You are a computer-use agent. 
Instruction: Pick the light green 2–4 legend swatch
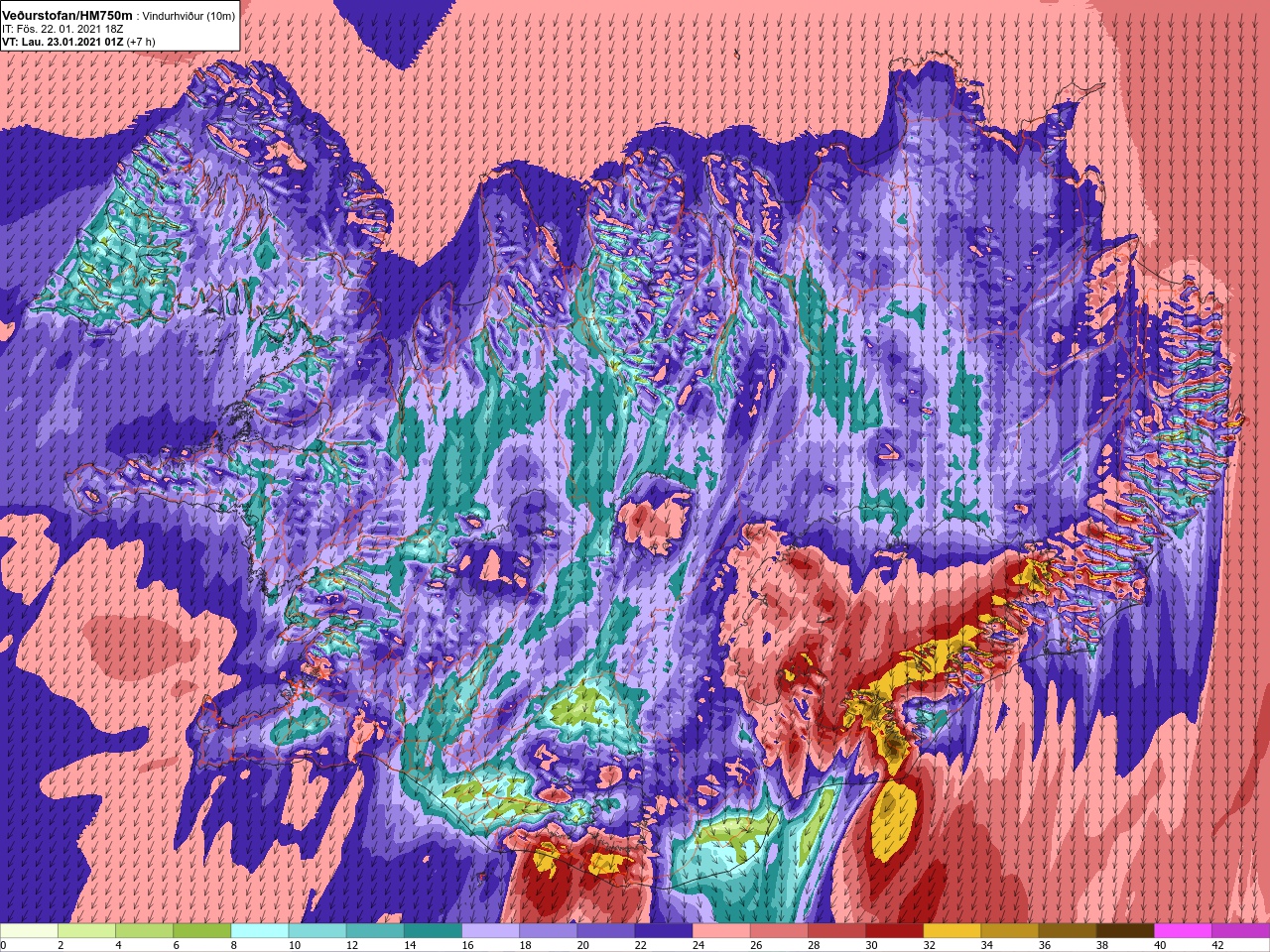[86, 931]
